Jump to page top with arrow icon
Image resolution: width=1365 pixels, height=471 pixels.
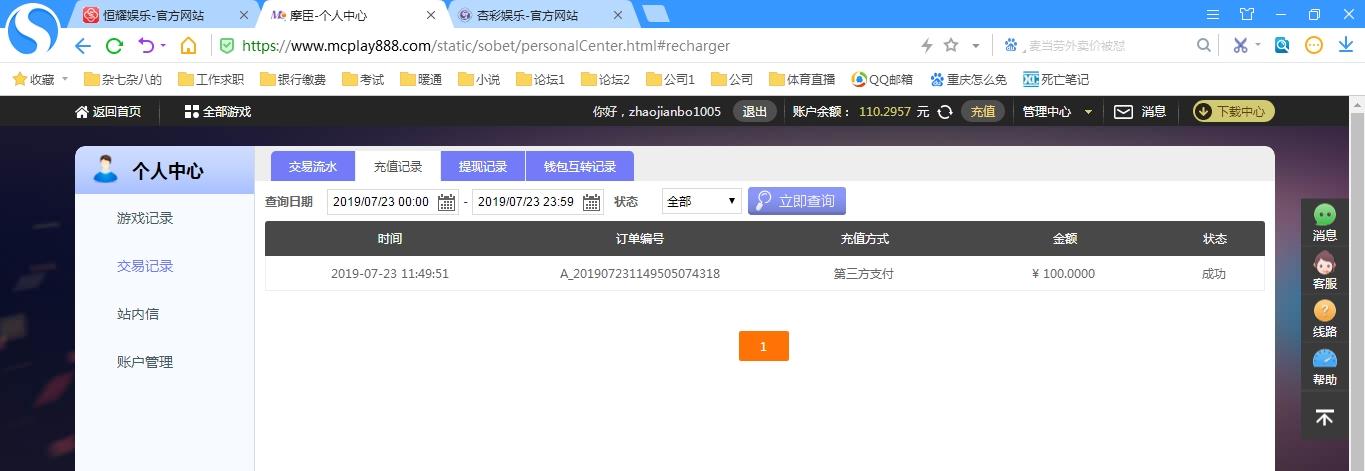1324,418
